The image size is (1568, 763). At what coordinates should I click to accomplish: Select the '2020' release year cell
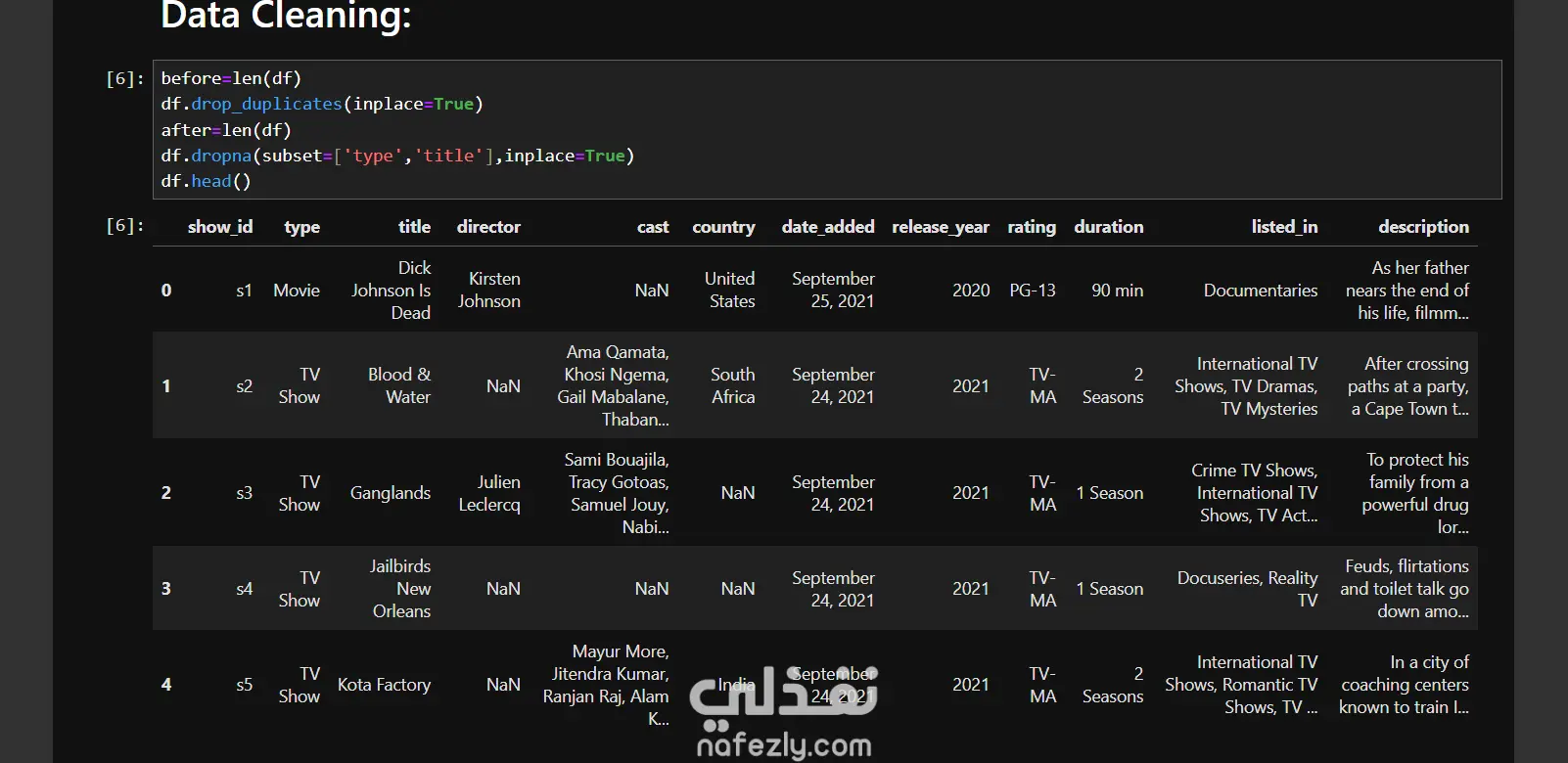pos(971,291)
